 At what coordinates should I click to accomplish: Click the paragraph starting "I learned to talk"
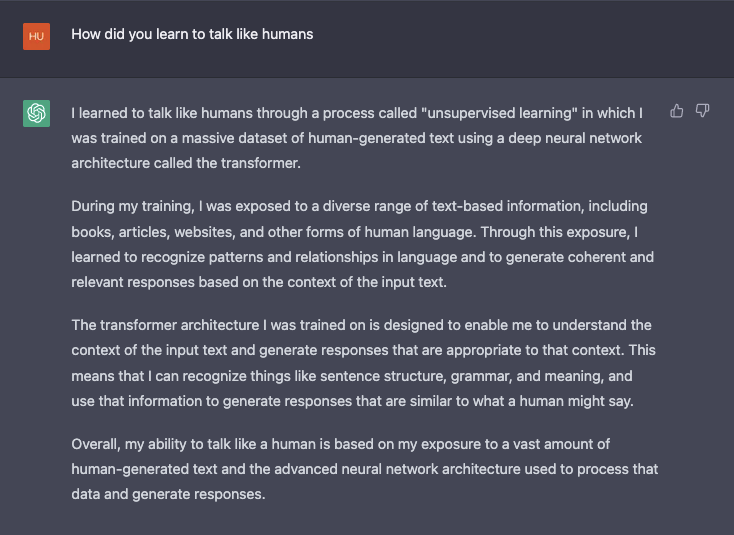tap(357, 137)
